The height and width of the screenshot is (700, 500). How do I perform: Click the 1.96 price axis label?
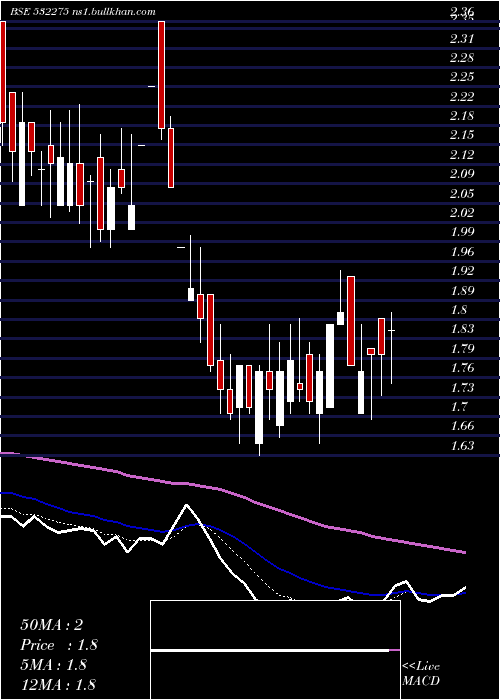click(x=462, y=251)
